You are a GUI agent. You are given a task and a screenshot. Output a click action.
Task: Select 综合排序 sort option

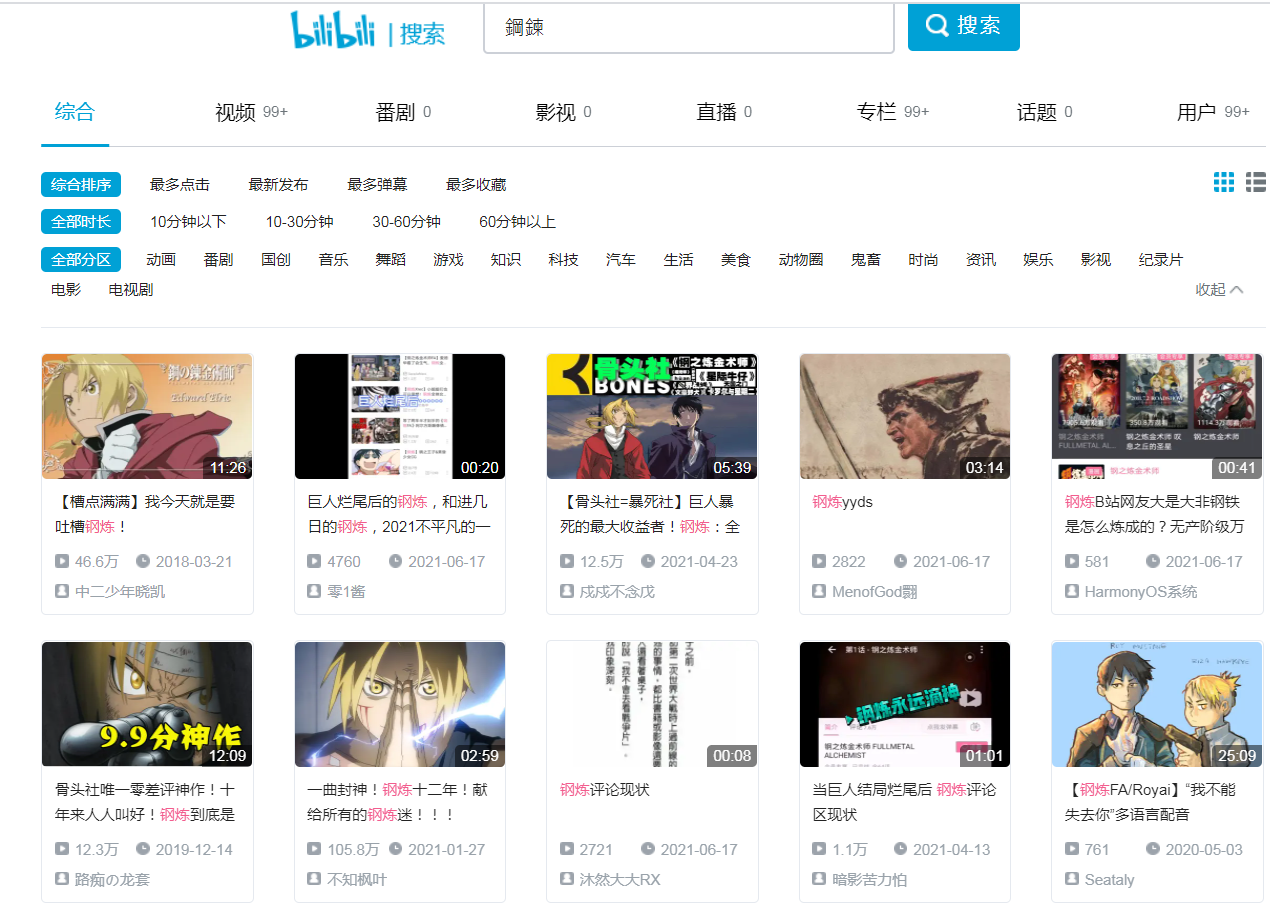coord(81,185)
